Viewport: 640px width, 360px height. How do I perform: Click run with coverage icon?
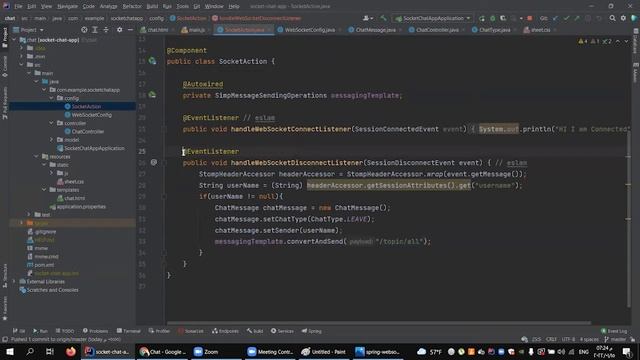click(503, 18)
